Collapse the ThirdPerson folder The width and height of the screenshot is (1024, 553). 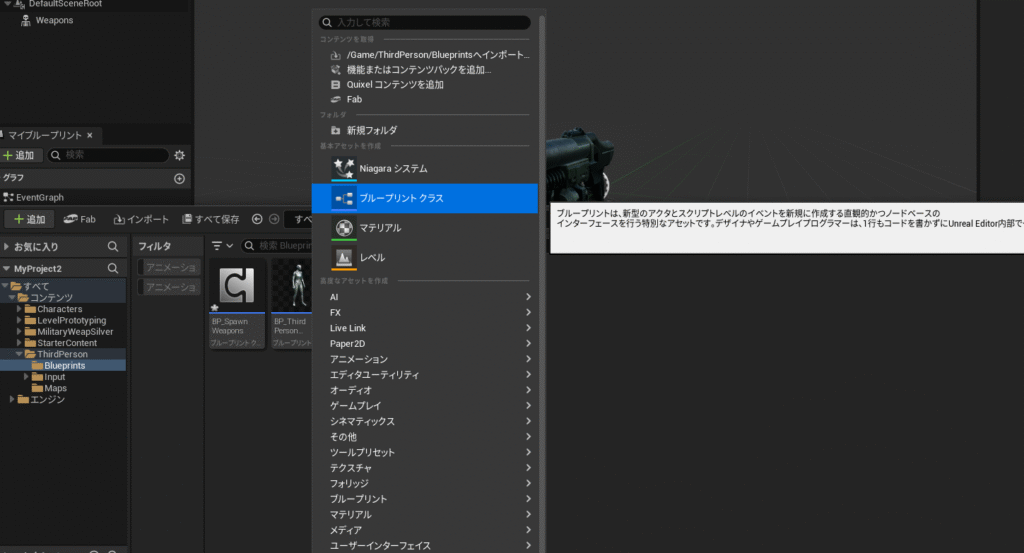(19, 354)
